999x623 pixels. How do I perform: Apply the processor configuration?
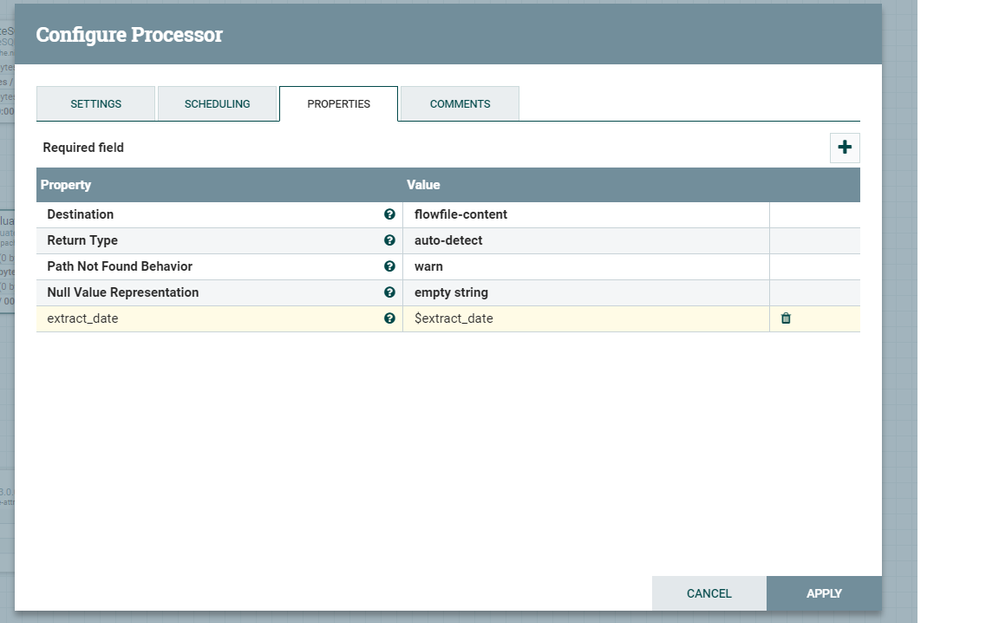[824, 594]
